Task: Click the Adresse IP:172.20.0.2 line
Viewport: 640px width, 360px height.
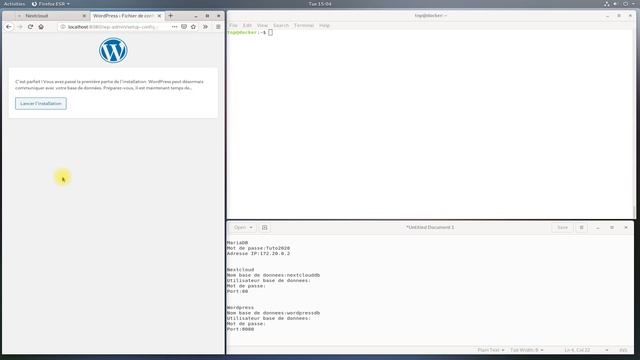Action: [x=258, y=253]
